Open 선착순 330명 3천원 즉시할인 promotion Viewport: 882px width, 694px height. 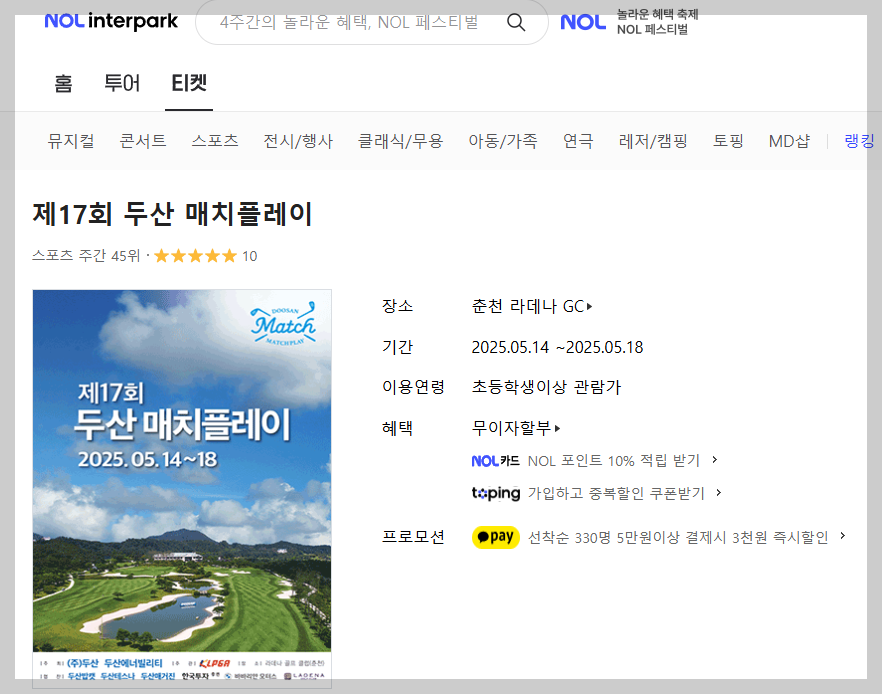(x=678, y=538)
